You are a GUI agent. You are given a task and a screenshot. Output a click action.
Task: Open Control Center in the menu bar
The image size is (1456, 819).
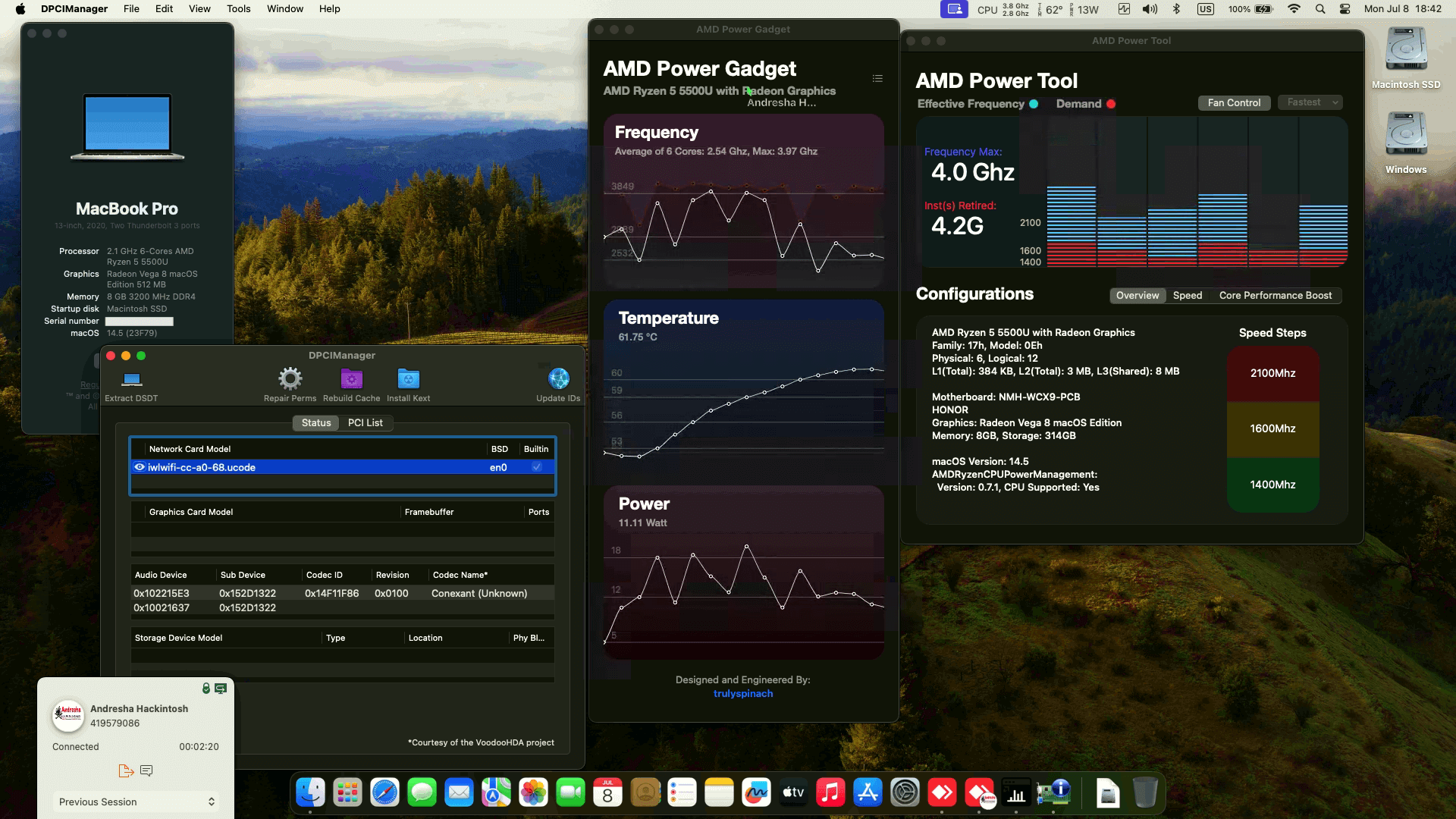click(x=1345, y=9)
